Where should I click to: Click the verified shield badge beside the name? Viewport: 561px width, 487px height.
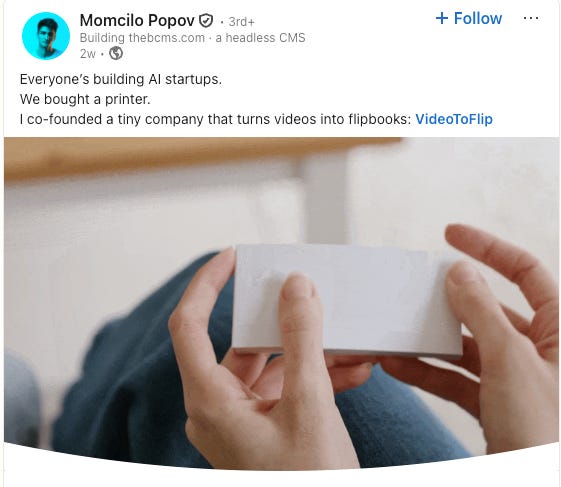206,21
